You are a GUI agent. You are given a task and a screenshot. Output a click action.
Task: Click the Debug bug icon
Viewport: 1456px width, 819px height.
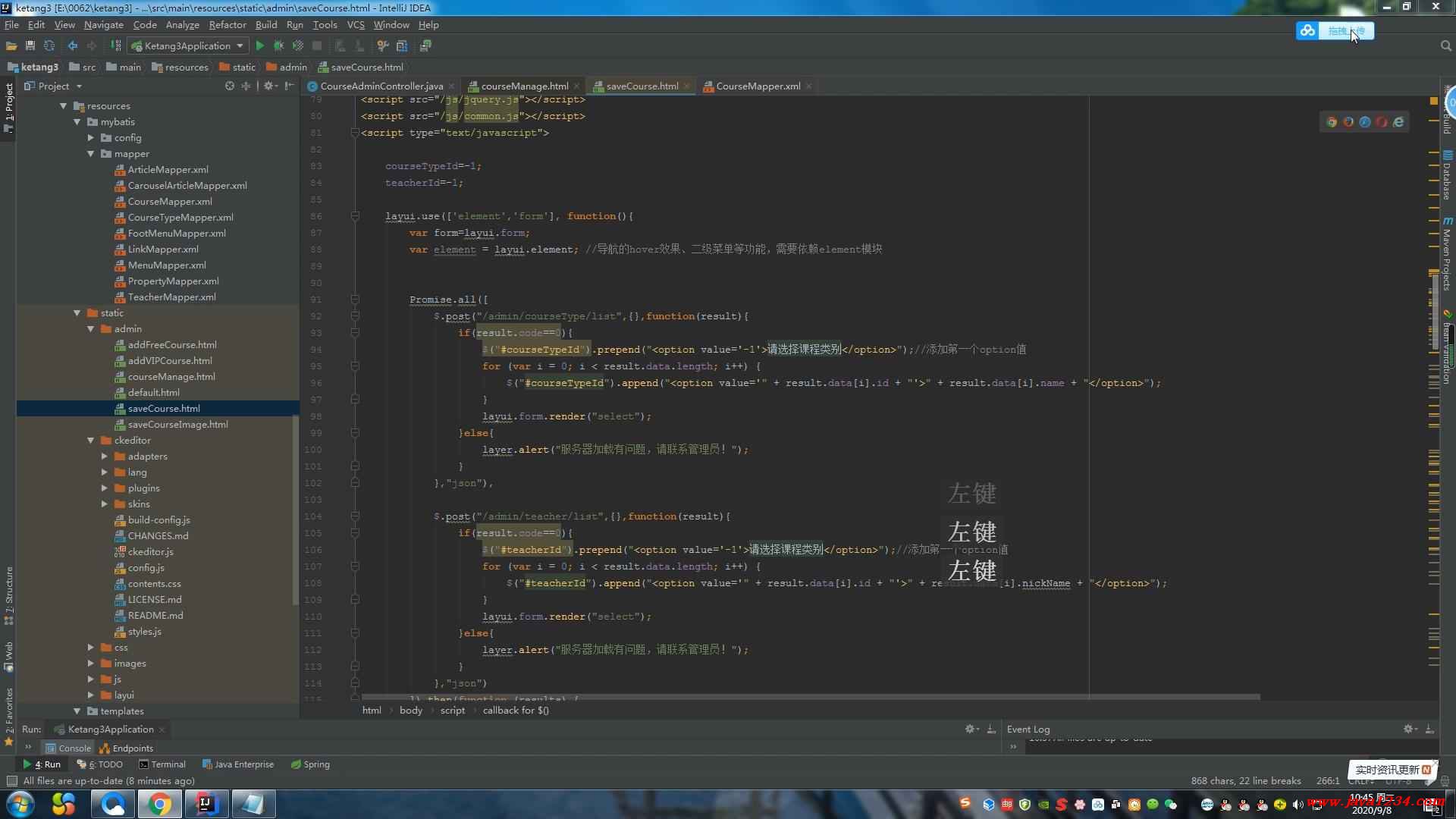click(278, 45)
